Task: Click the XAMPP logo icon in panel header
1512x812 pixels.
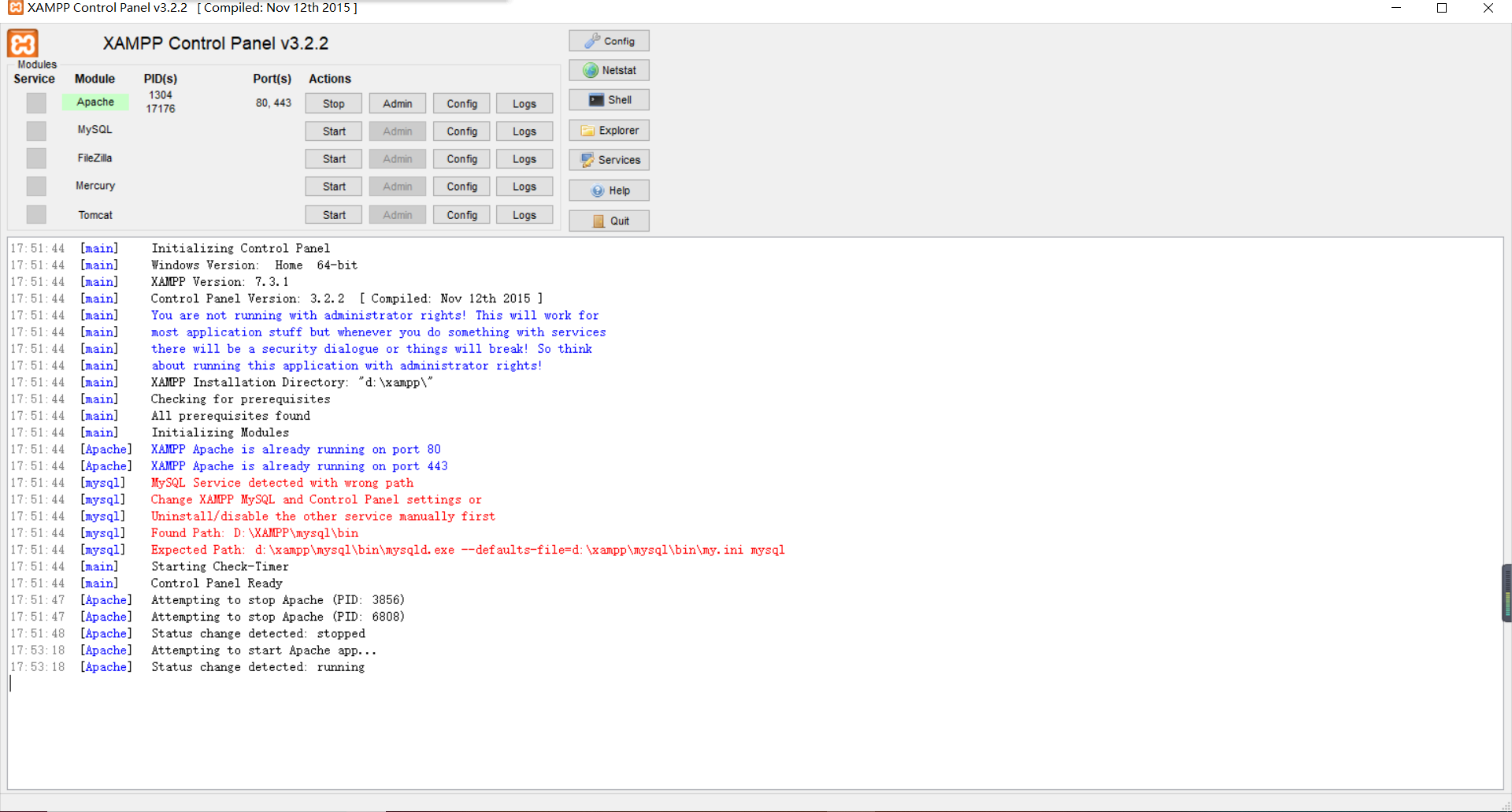Action: point(23,43)
